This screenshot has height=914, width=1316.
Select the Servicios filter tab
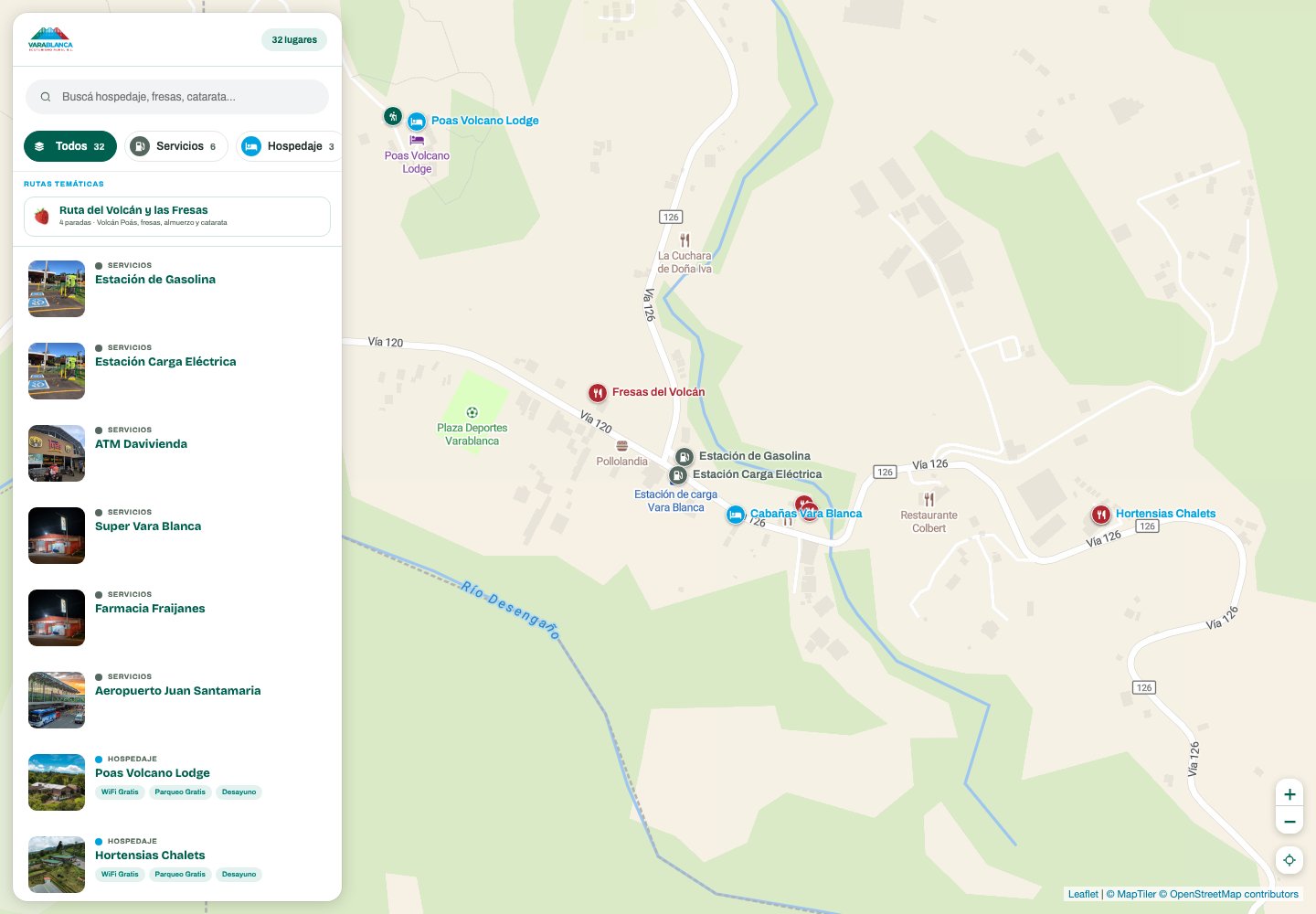click(x=176, y=146)
